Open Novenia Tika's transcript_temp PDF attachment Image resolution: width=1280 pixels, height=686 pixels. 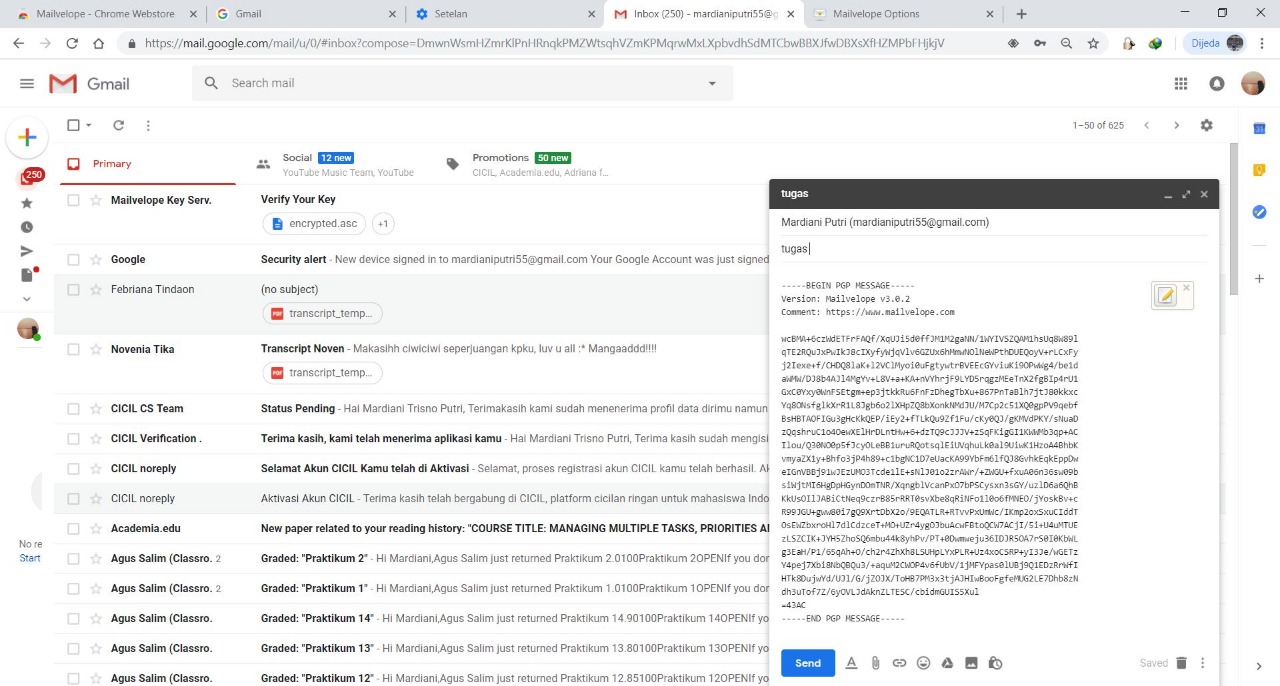coord(322,373)
